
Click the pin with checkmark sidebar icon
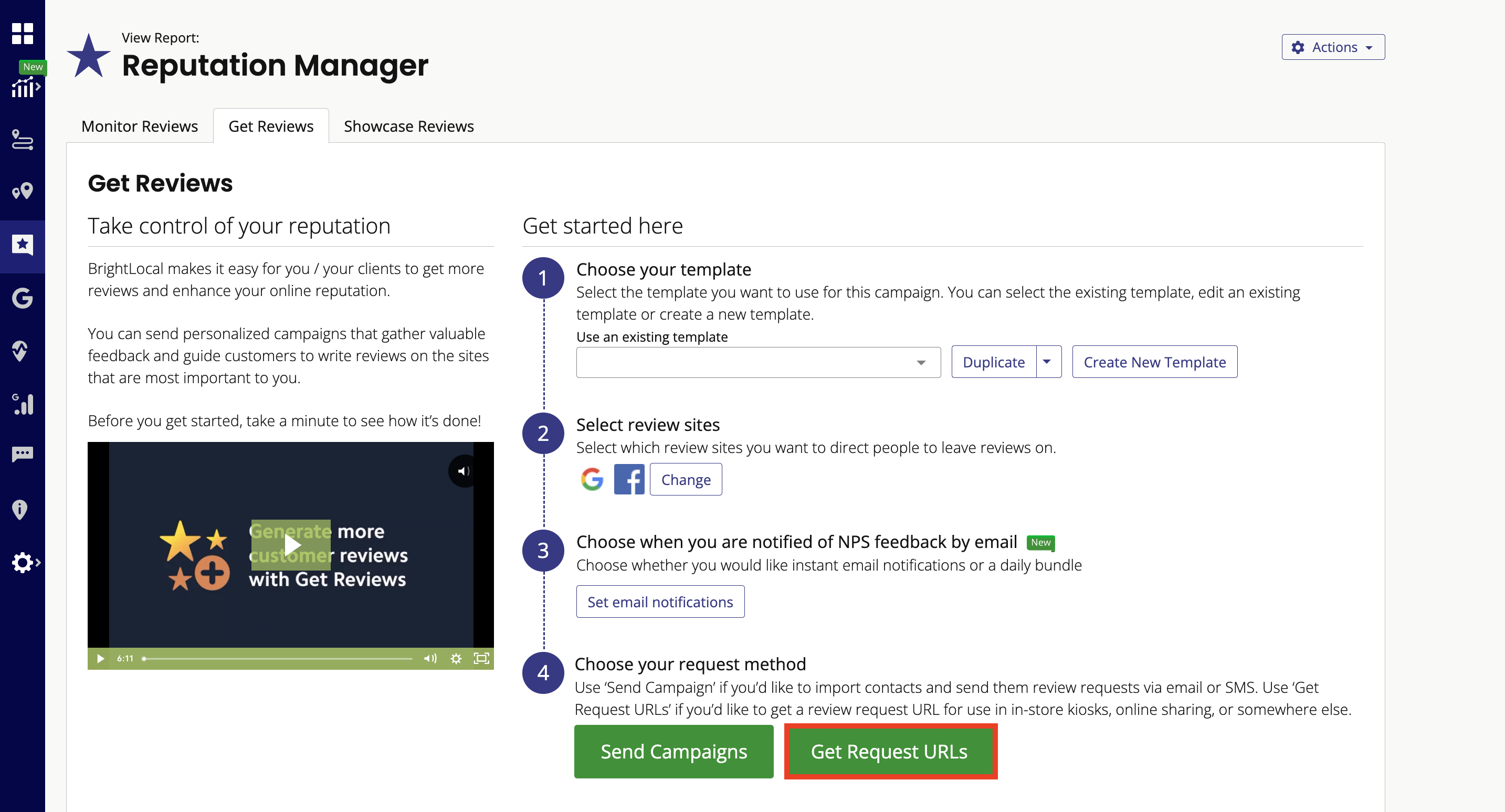click(x=20, y=351)
